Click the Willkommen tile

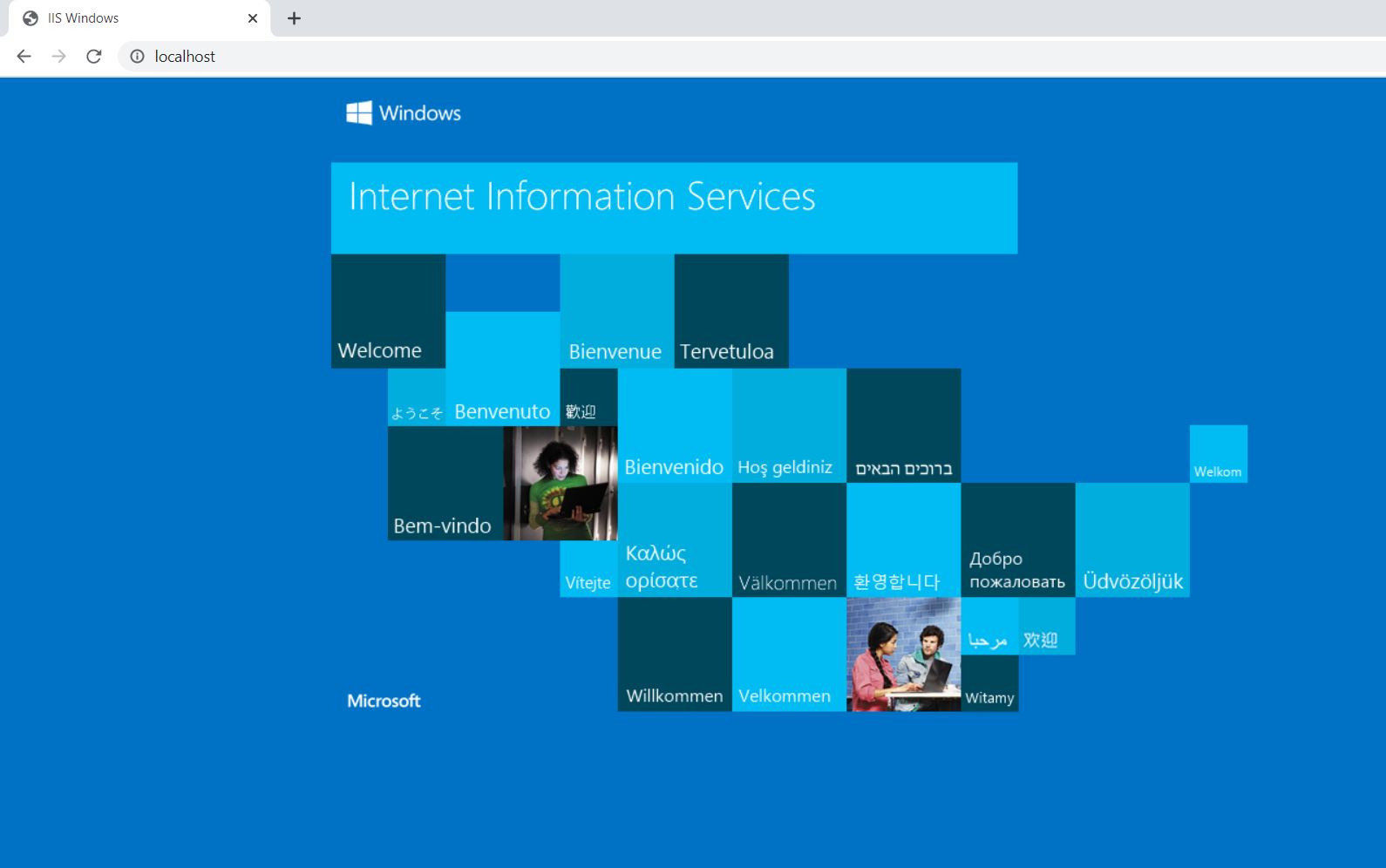pyautogui.click(x=675, y=654)
